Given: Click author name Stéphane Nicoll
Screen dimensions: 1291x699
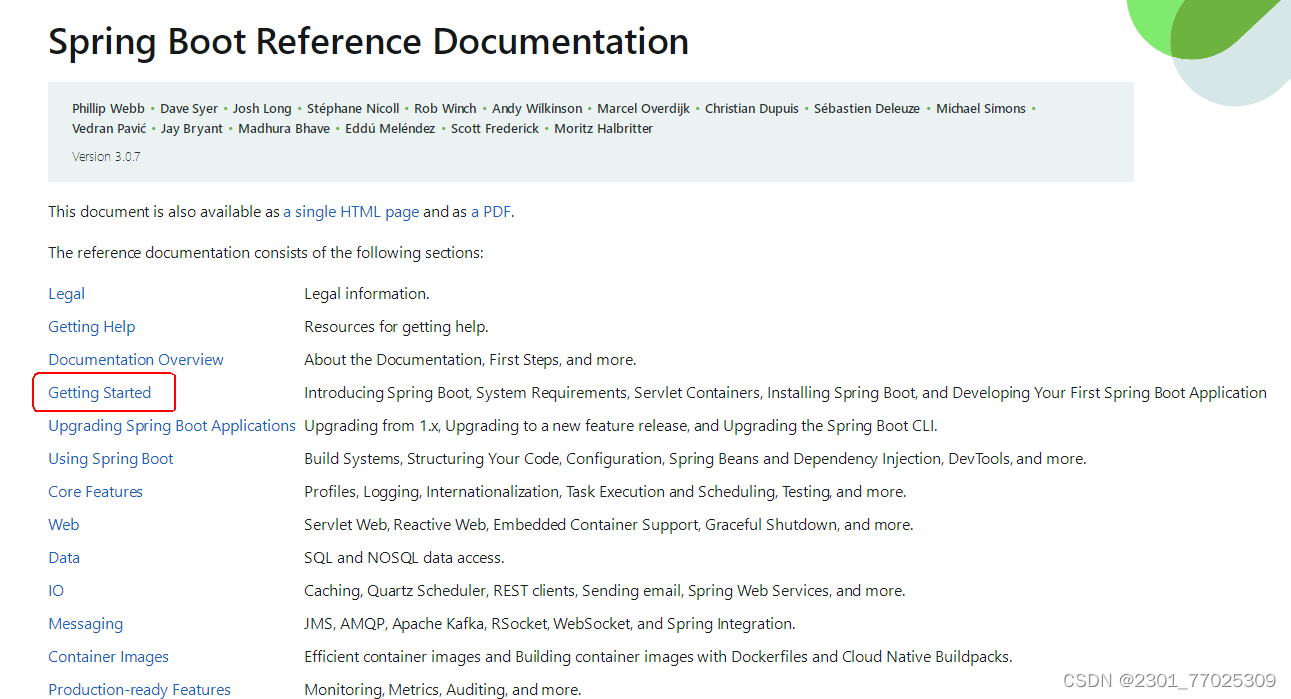Looking at the screenshot, I should pyautogui.click(x=353, y=109).
